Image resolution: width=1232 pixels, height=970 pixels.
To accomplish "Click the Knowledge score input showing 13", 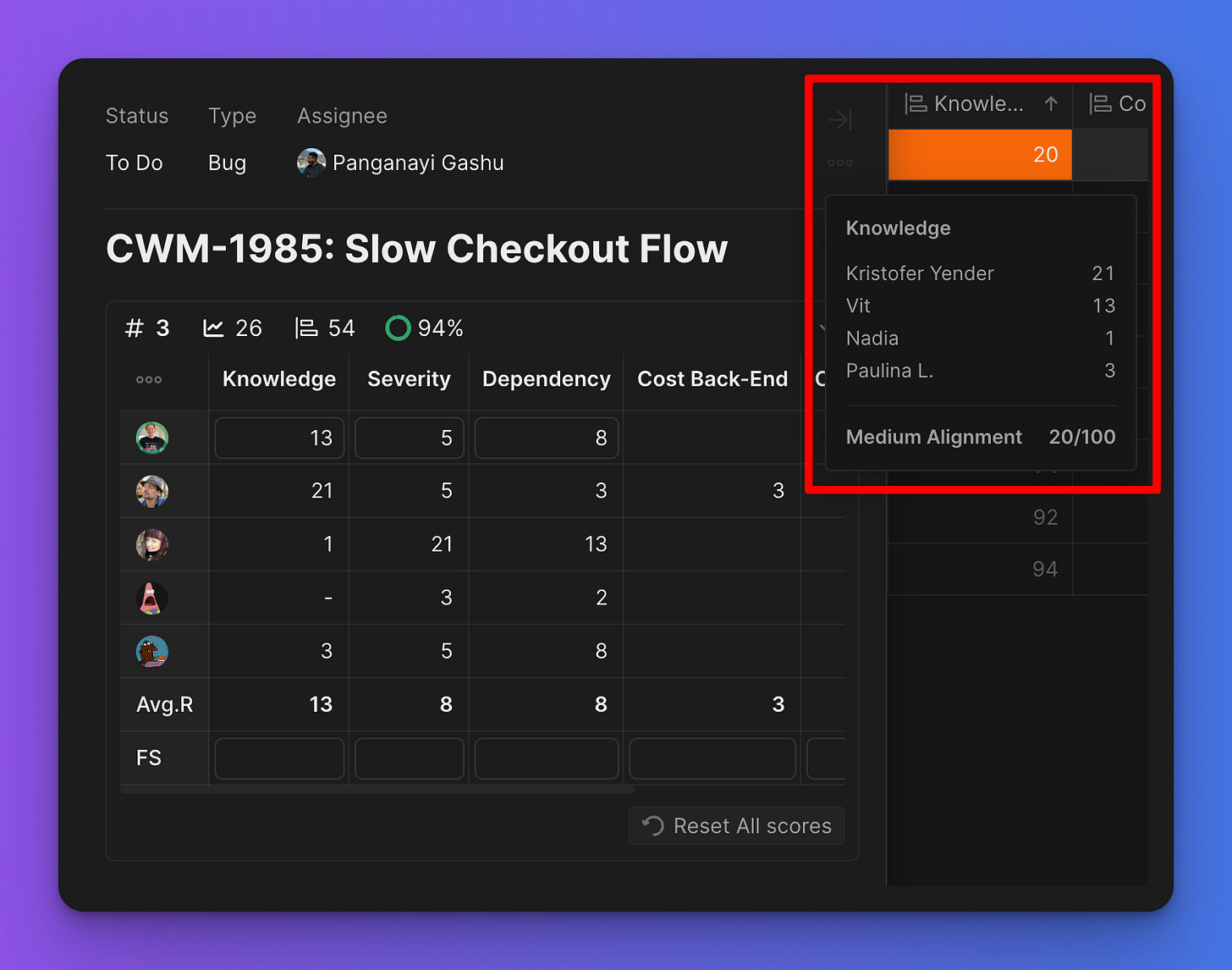I will pos(279,438).
